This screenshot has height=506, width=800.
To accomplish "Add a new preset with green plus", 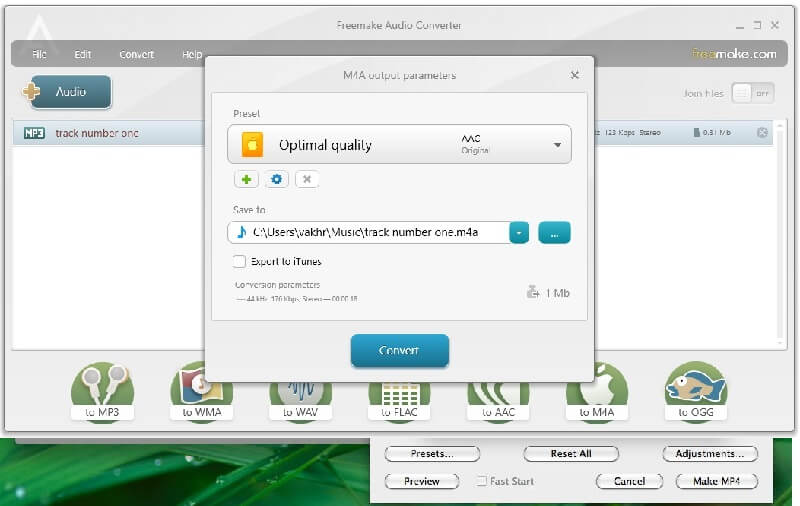I will pyautogui.click(x=246, y=179).
